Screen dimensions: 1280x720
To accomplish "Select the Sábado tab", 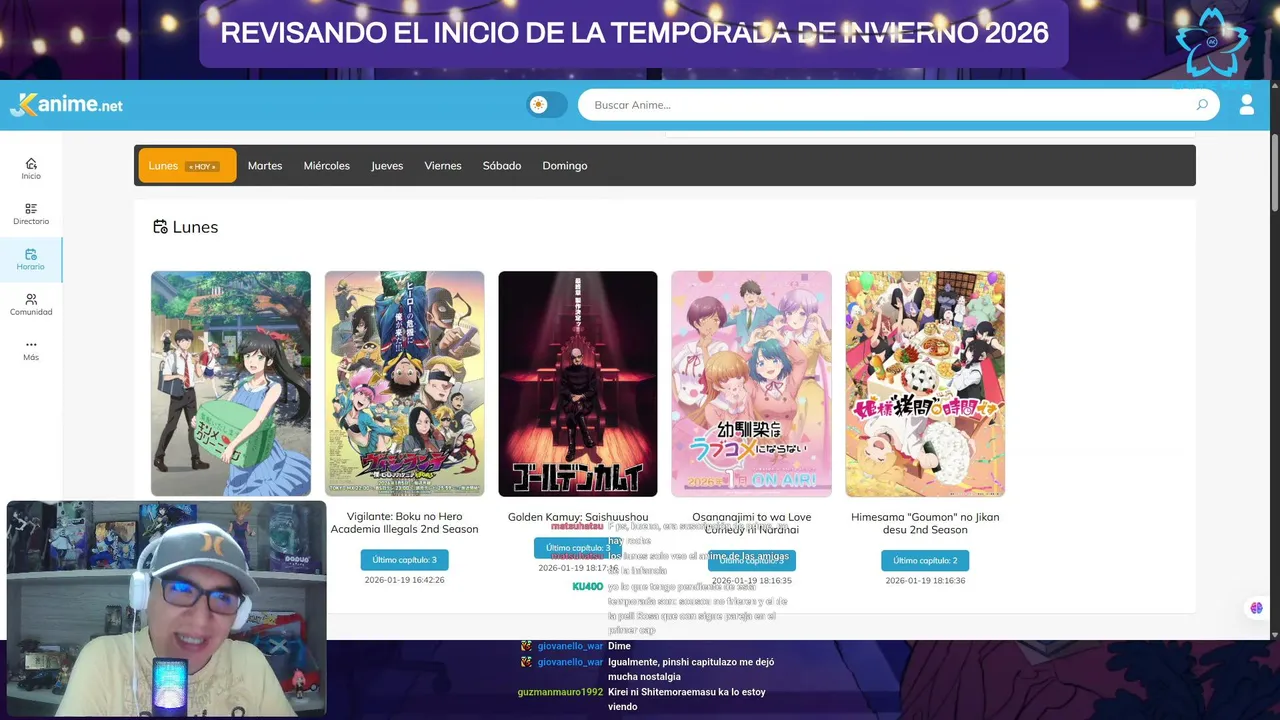I will pyautogui.click(x=502, y=166).
